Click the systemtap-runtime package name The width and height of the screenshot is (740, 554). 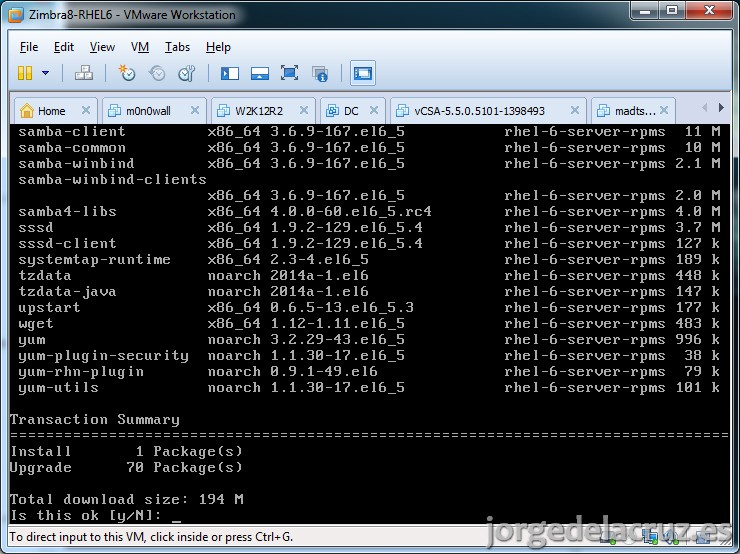pos(94,260)
